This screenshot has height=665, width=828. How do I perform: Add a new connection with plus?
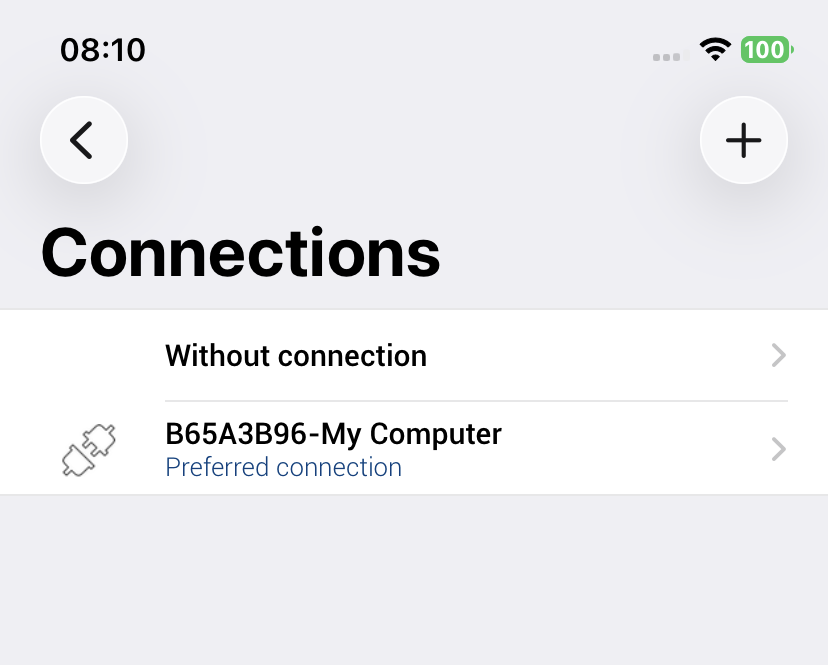click(743, 141)
